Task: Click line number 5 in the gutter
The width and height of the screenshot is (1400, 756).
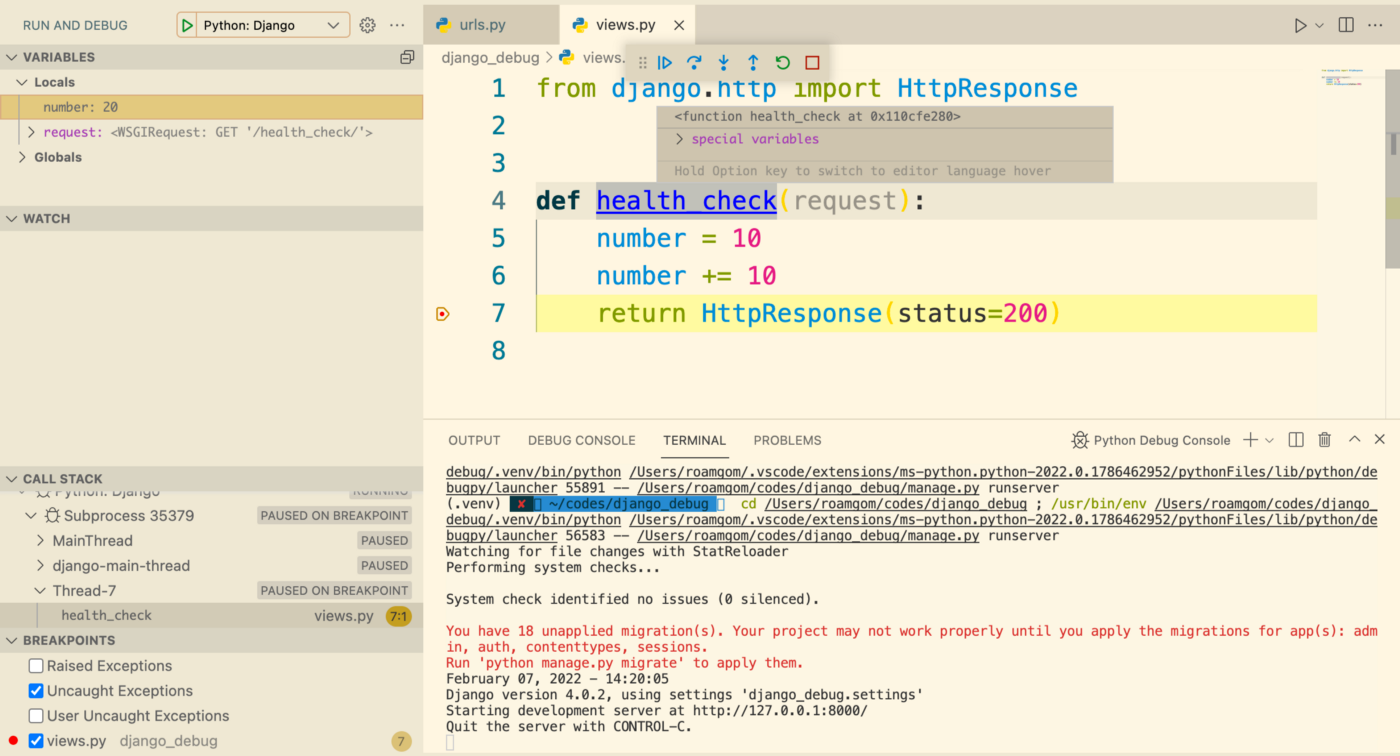Action: click(x=499, y=238)
